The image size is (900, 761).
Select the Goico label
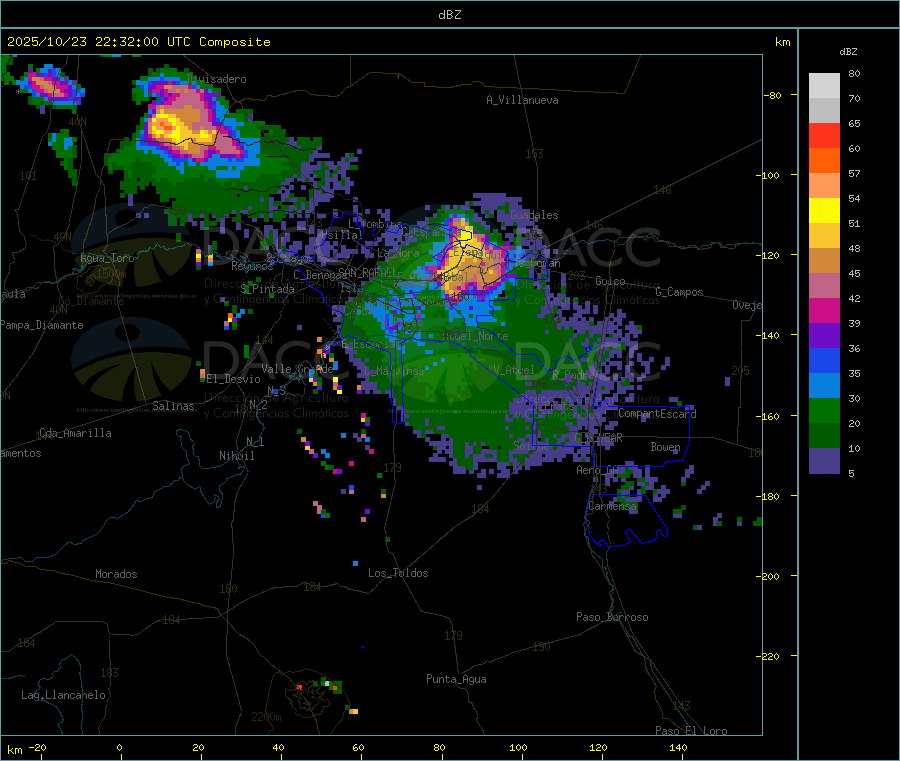tap(610, 281)
